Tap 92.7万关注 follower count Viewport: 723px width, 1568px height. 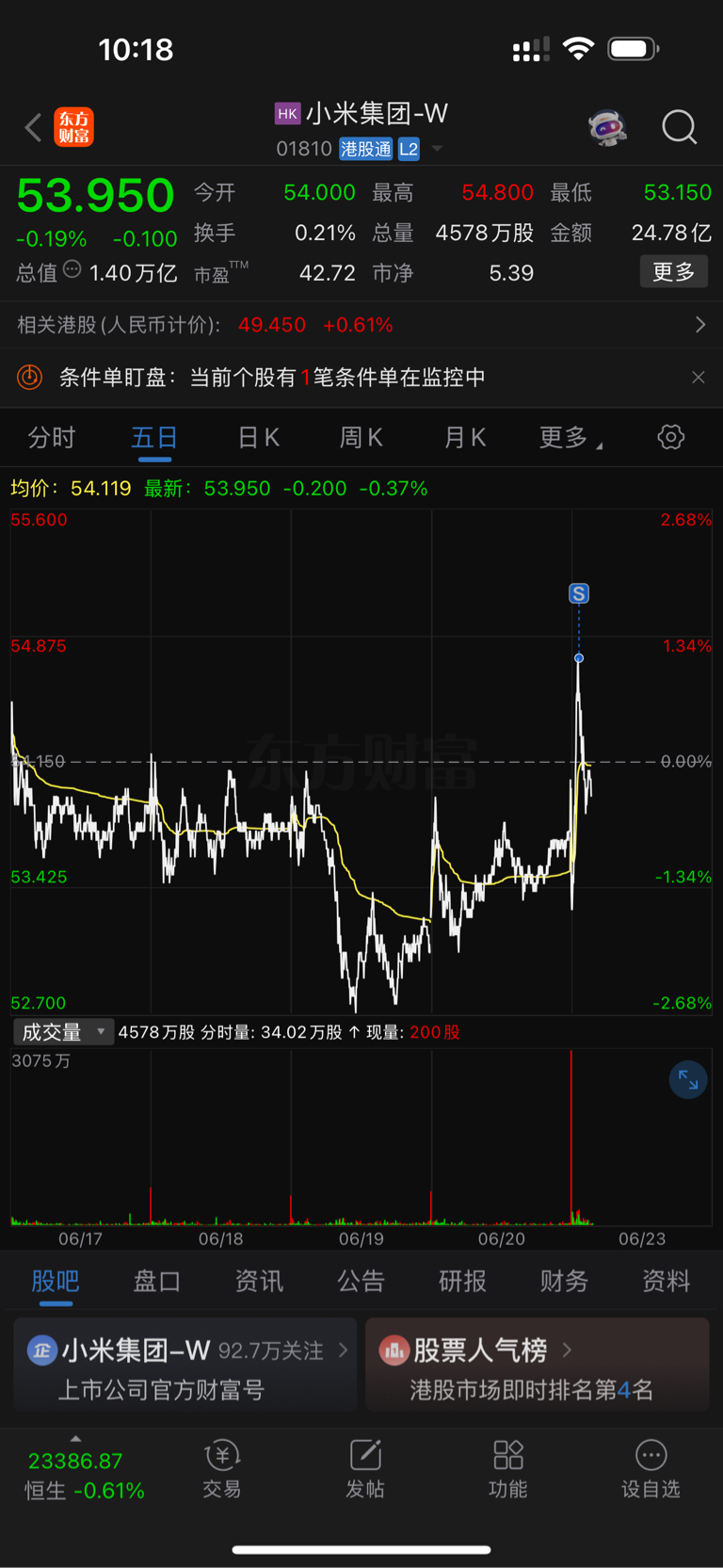click(x=271, y=1350)
